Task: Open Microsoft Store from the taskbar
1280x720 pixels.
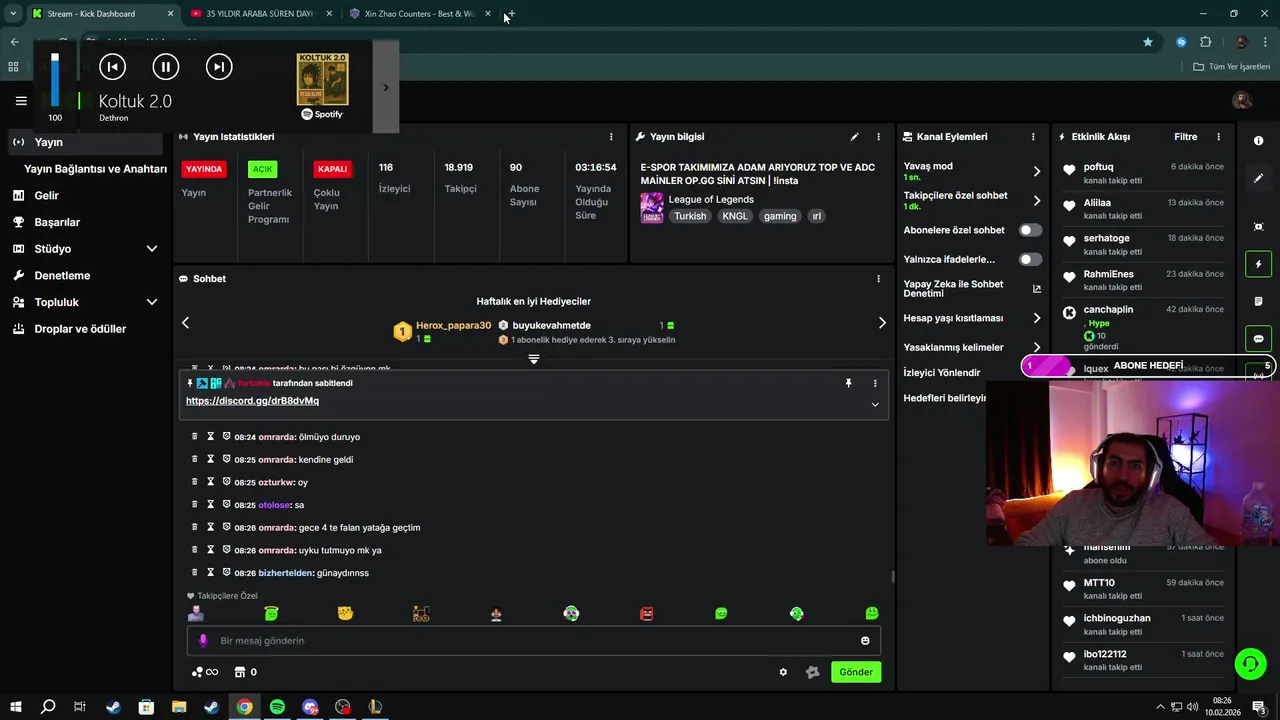Action: (146, 707)
